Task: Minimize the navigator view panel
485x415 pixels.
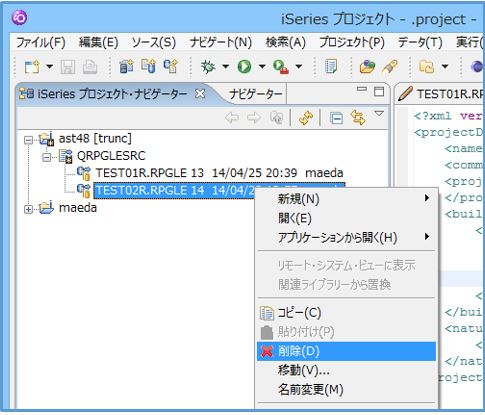Action: click(x=362, y=89)
